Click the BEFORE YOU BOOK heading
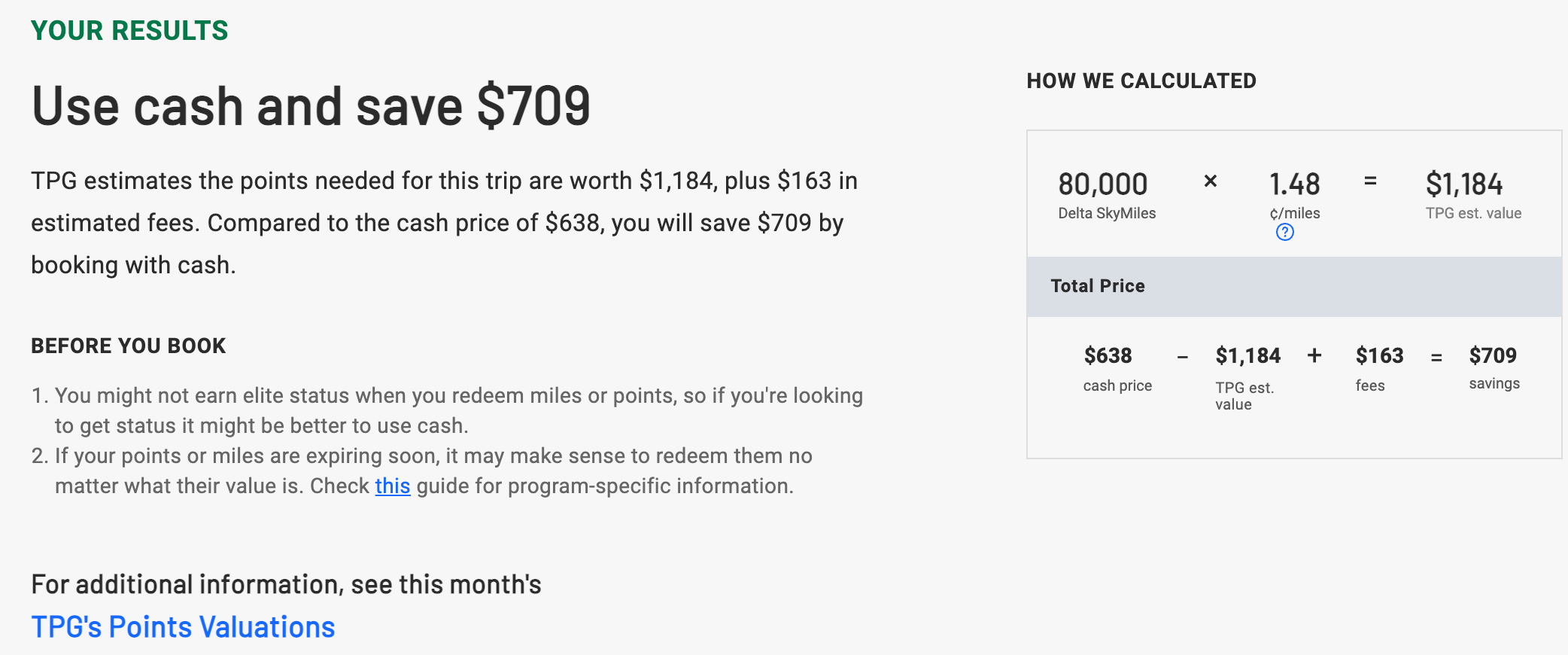 (x=128, y=346)
